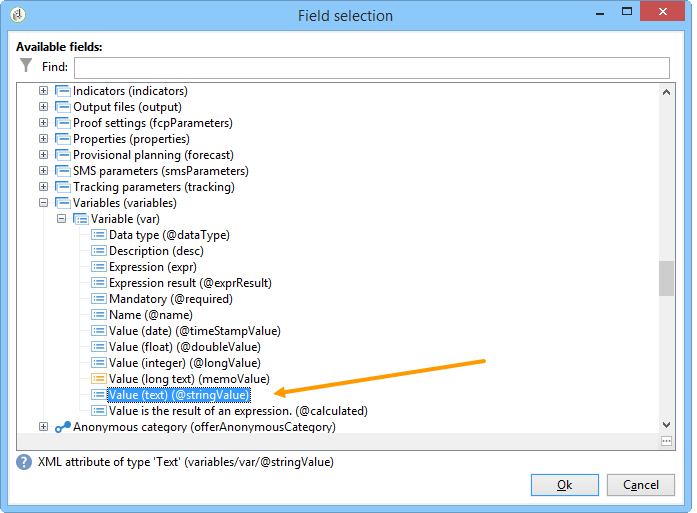The image size is (697, 513).
Task: Expand the Anonymous category node
Action: click(x=43, y=427)
